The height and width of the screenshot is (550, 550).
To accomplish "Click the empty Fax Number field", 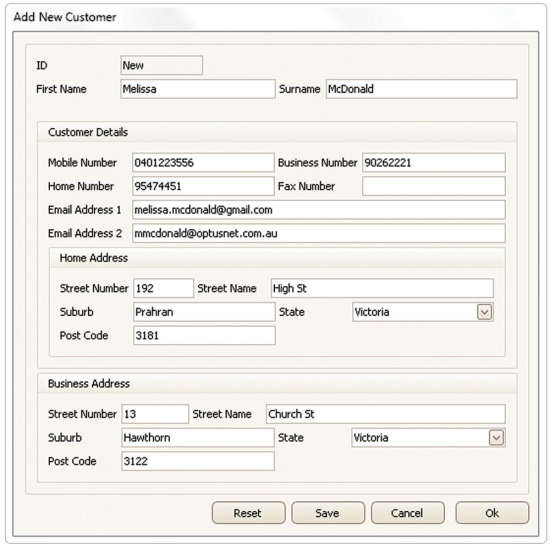I will [434, 186].
